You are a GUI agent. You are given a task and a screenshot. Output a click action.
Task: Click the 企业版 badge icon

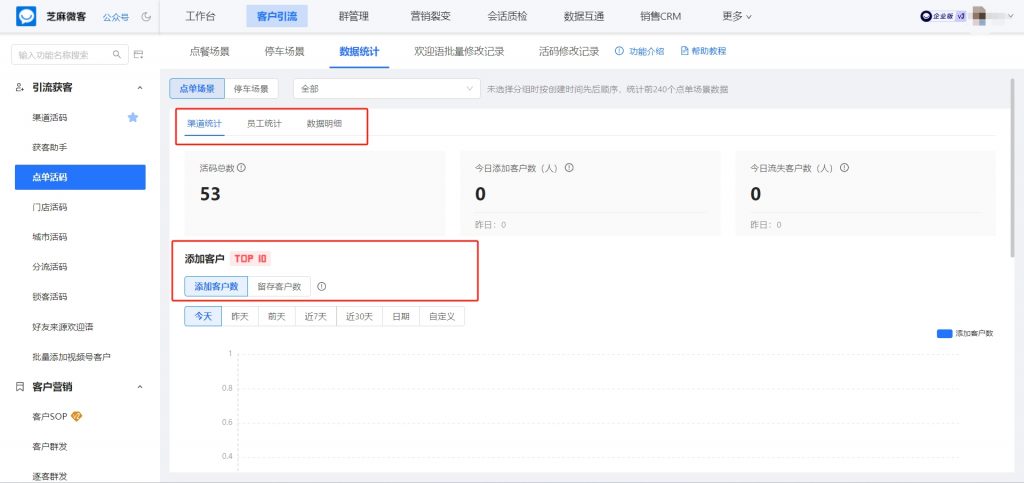(943, 16)
